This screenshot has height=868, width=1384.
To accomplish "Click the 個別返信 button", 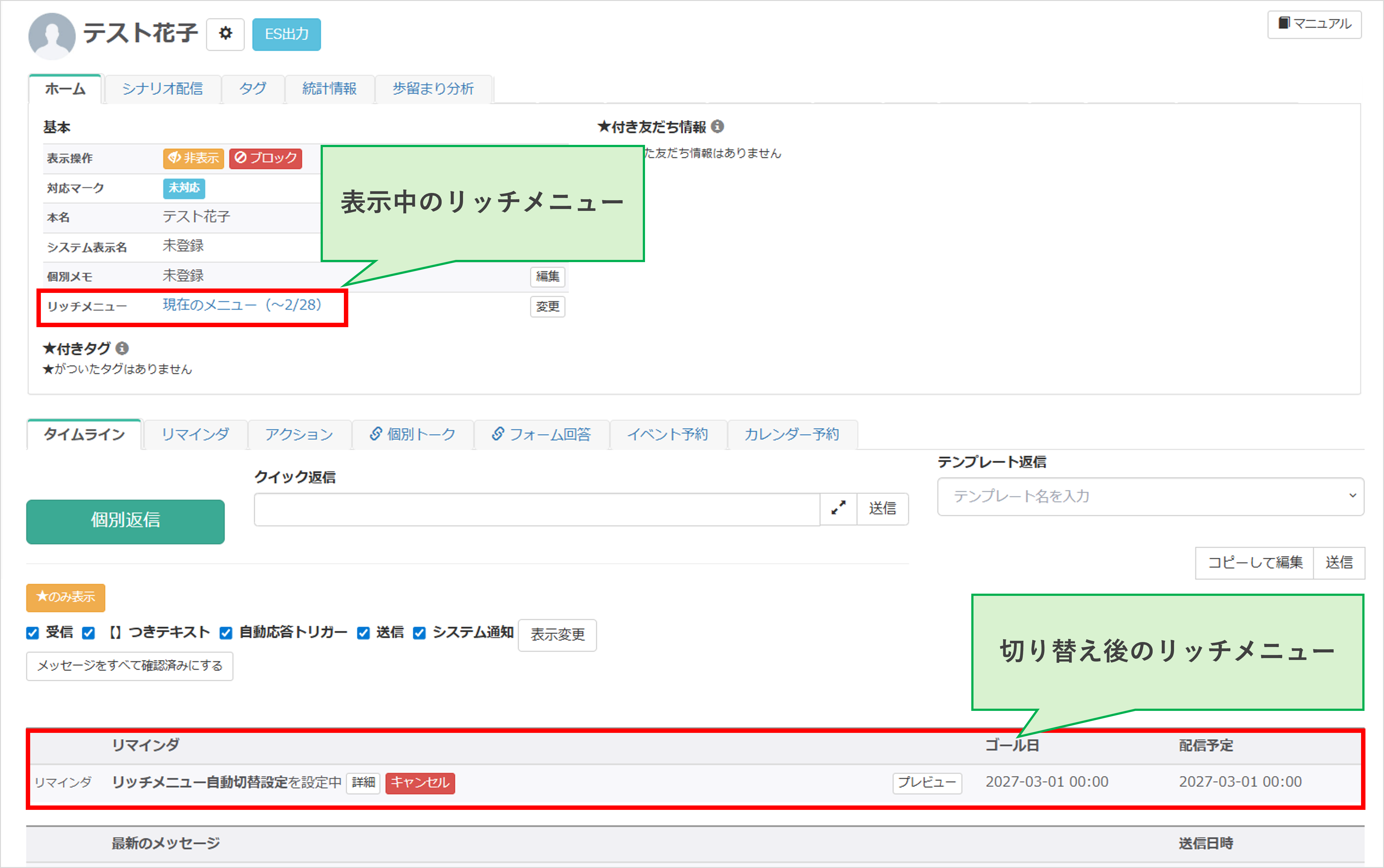I will 125,521.
